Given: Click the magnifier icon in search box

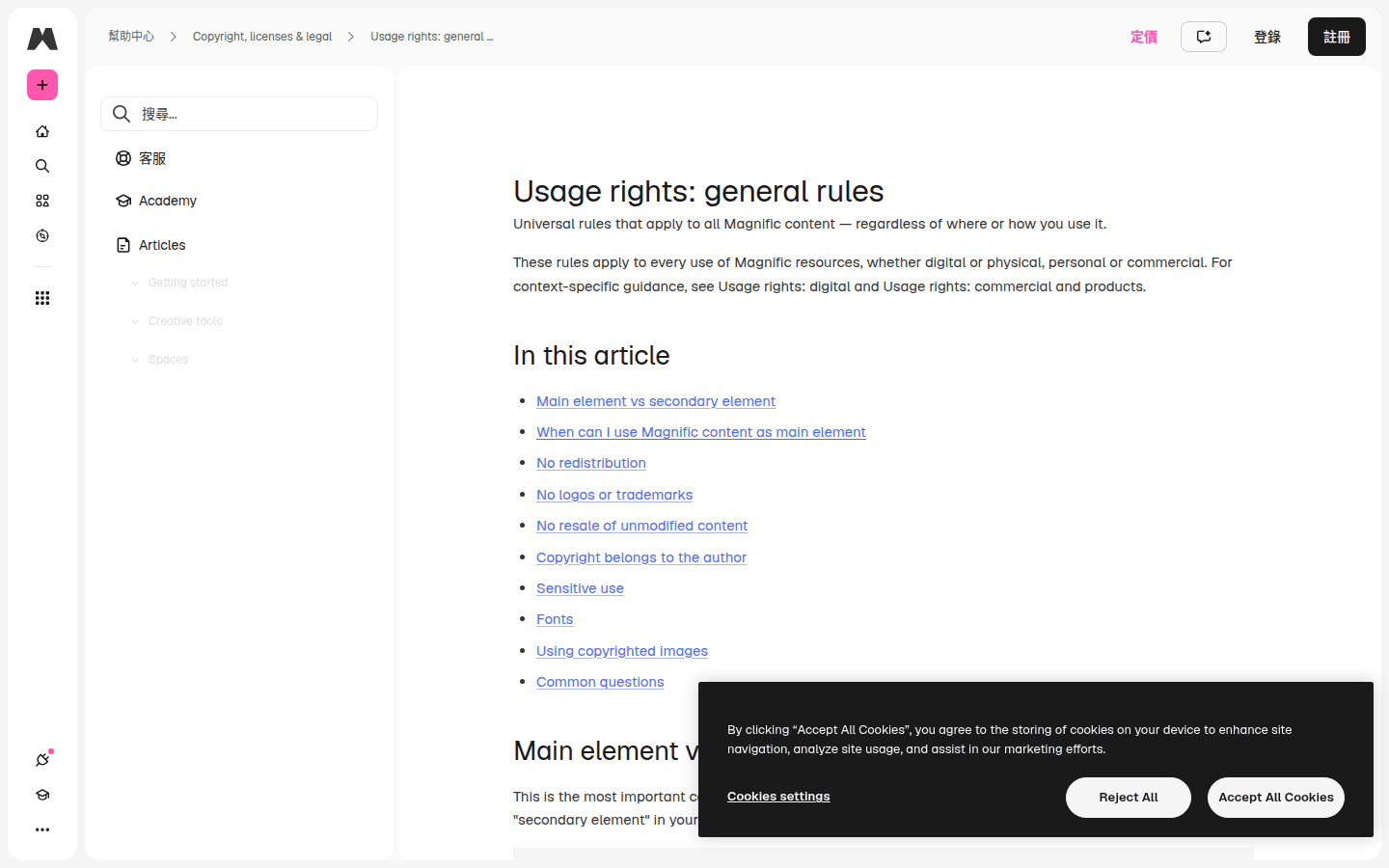Looking at the screenshot, I should (122, 114).
